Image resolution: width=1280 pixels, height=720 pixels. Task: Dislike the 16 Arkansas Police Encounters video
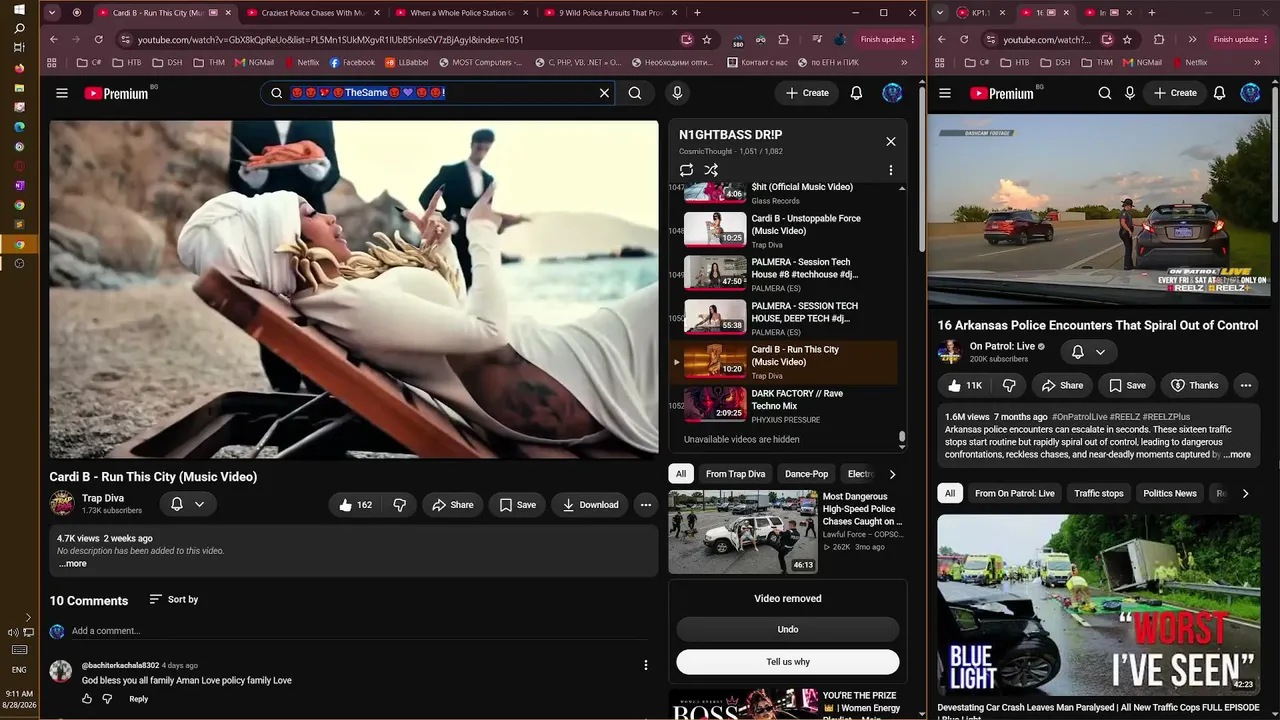coord(1009,385)
